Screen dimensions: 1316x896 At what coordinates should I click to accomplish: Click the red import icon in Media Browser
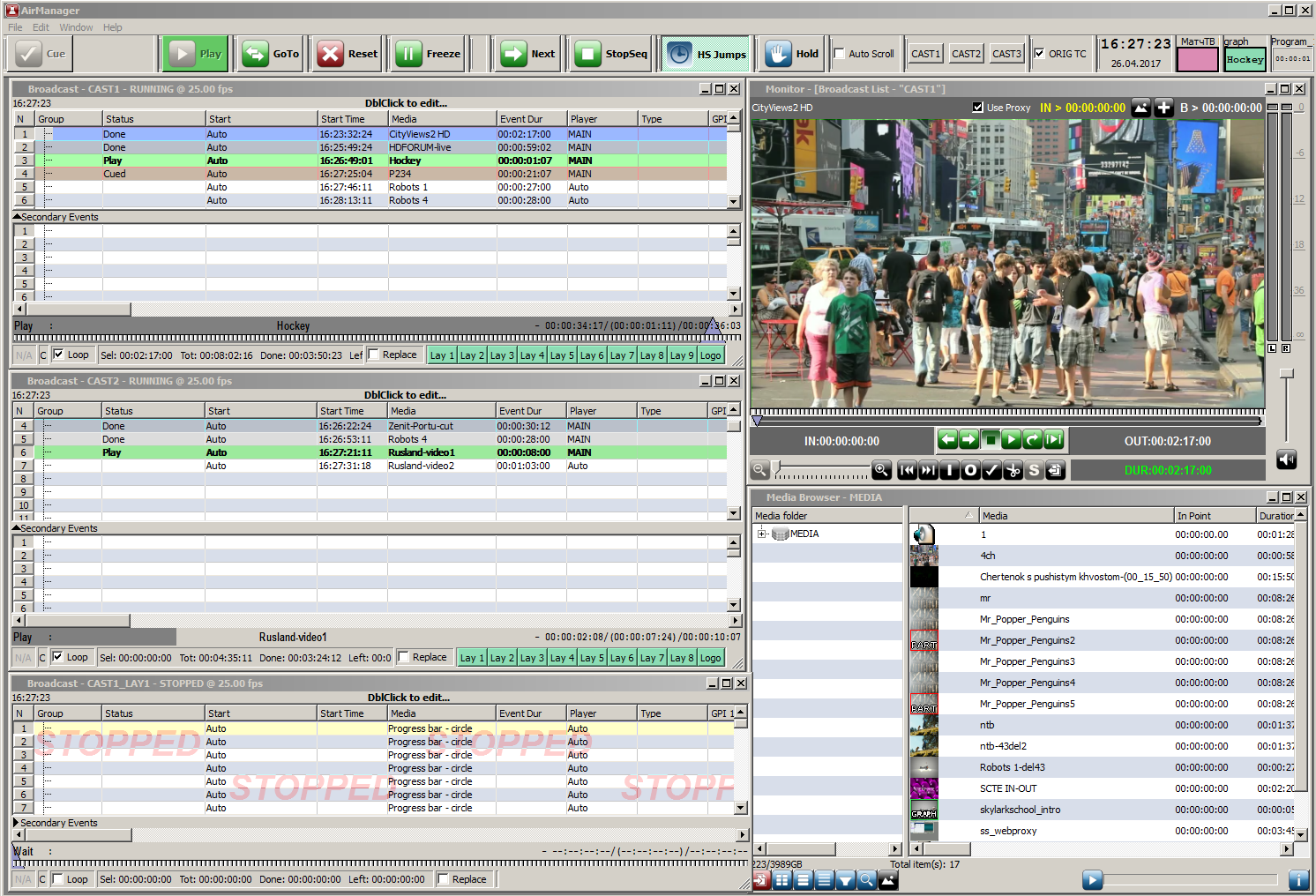click(x=760, y=879)
